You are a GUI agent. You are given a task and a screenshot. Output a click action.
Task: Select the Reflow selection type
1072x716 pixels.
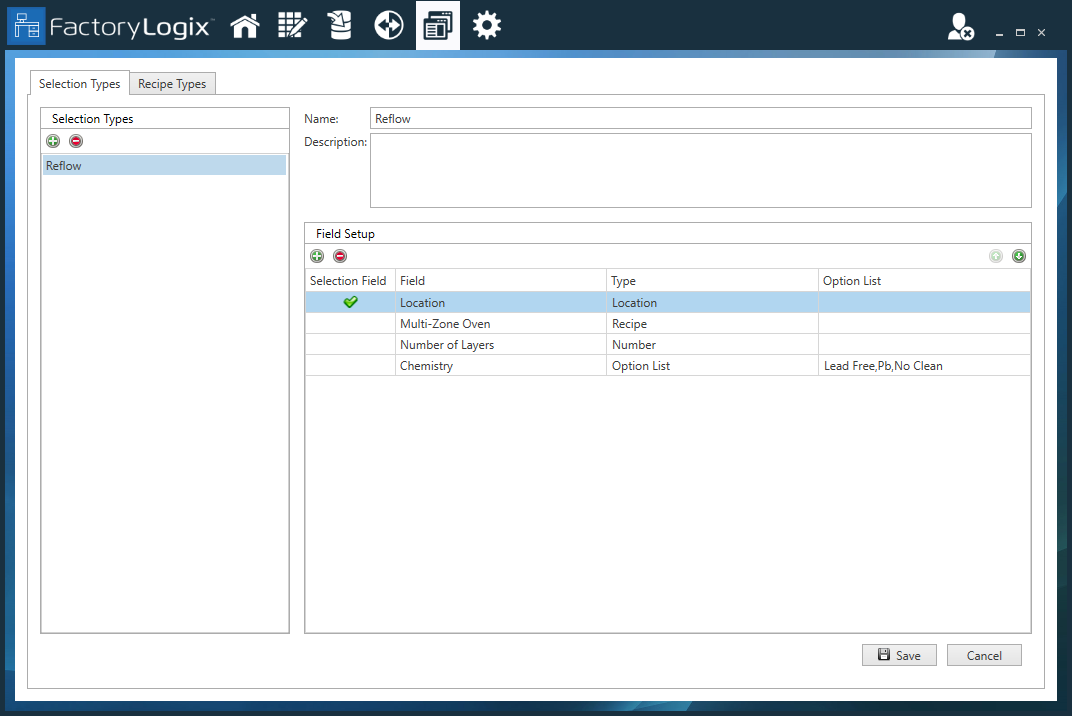point(164,166)
